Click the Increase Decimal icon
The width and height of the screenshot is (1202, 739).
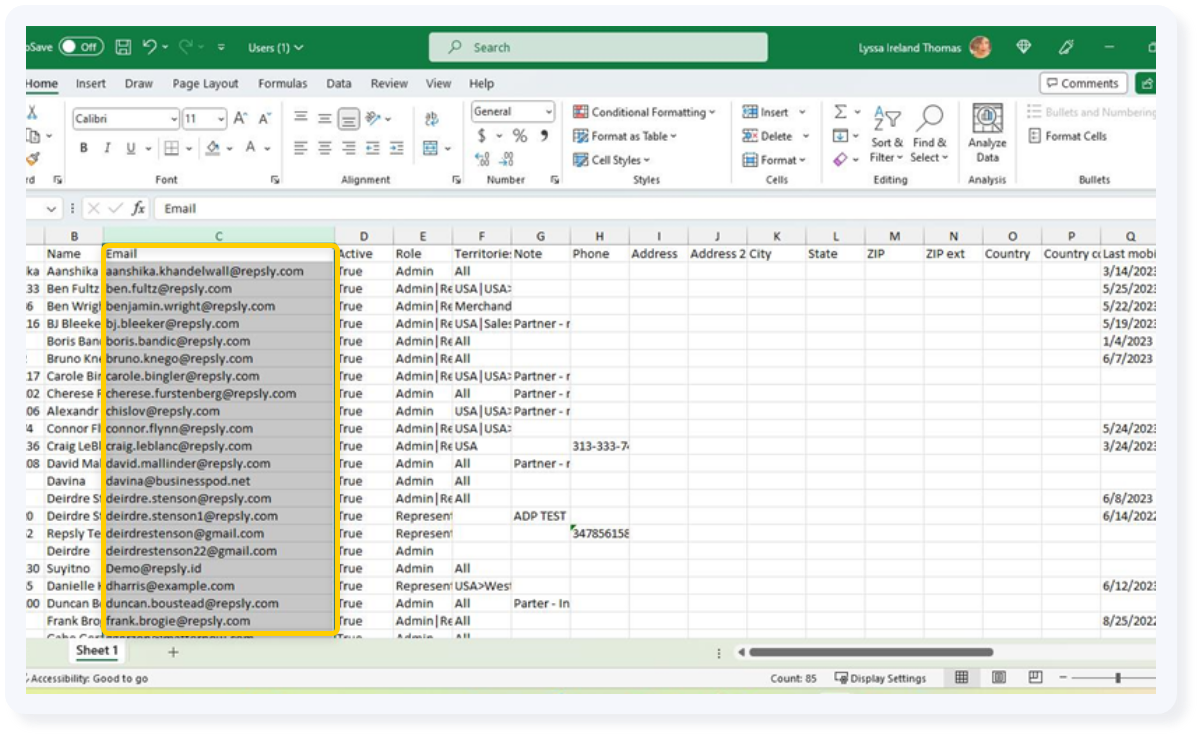pos(483,160)
